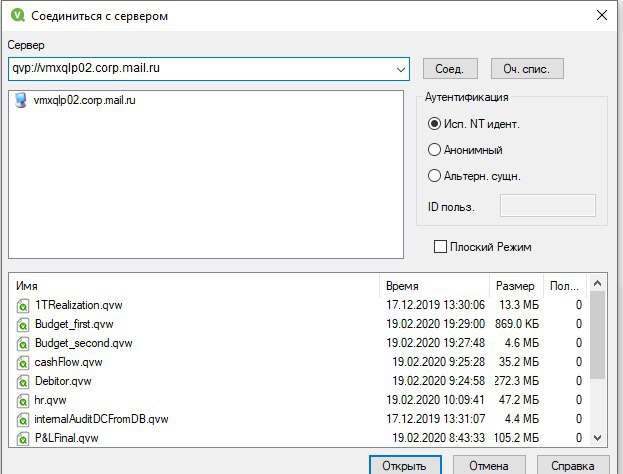This screenshot has width=623, height=474.
Task: Click the P&LFinal.qvw file icon
Action: click(23, 439)
